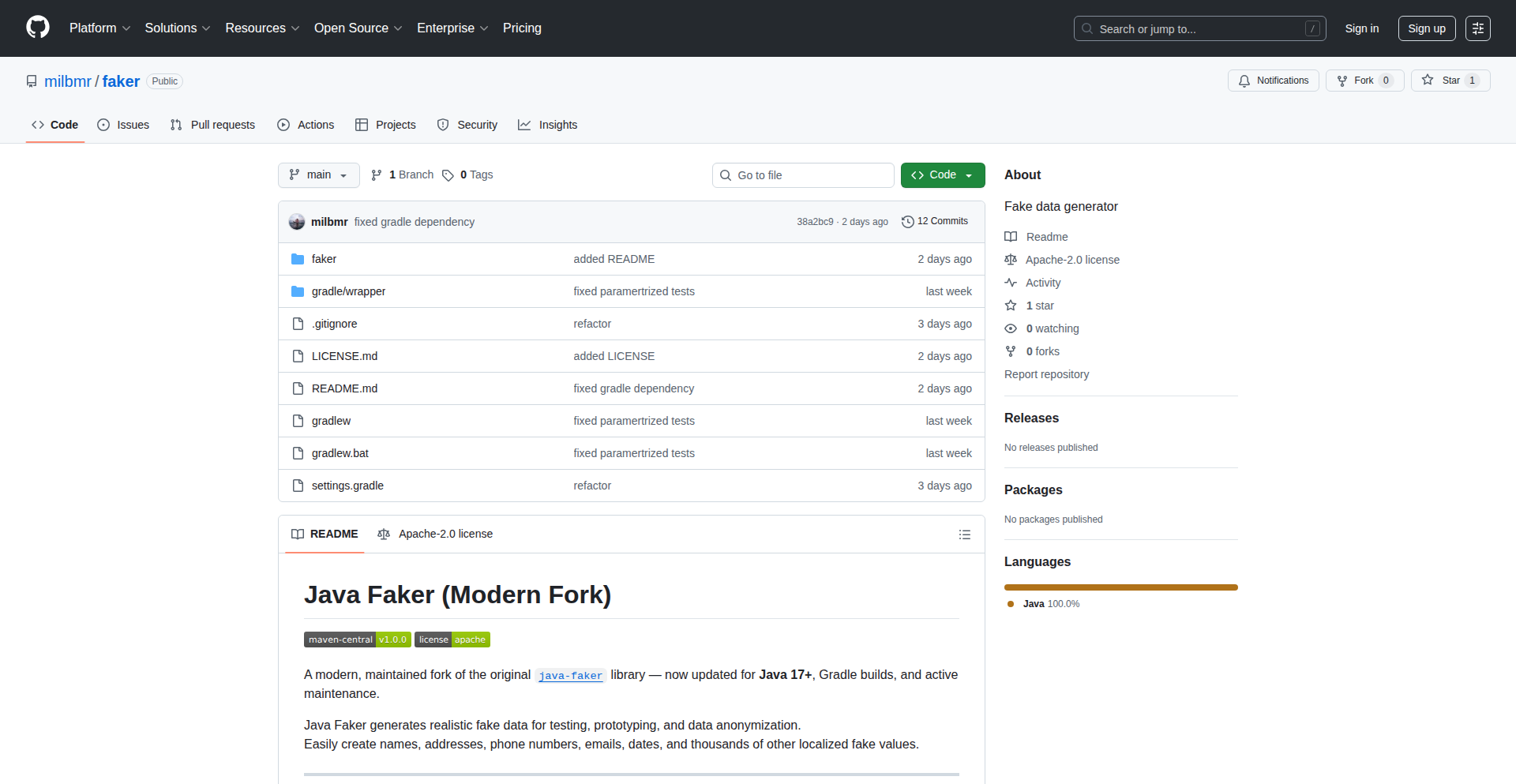Click the tag icon next to 0 Tags
Screen dimensions: 1516x784
[x=448, y=175]
